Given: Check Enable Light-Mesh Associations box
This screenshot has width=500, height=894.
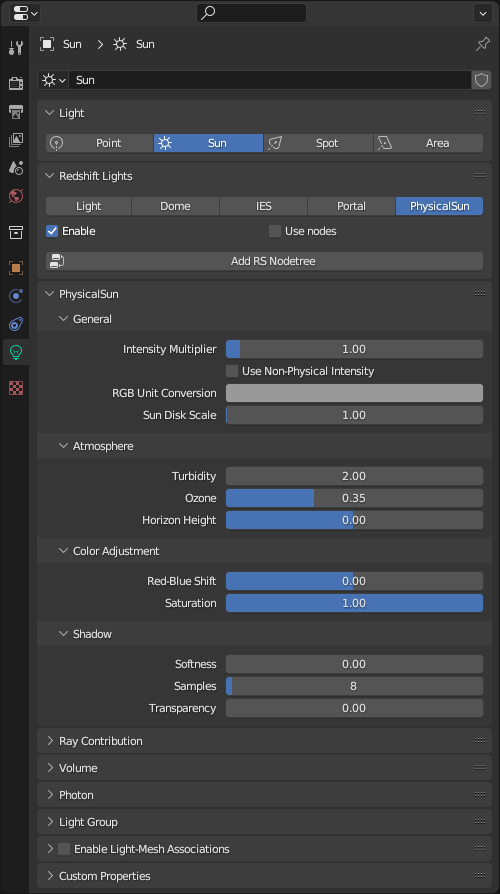Looking at the screenshot, I should tap(64, 849).
